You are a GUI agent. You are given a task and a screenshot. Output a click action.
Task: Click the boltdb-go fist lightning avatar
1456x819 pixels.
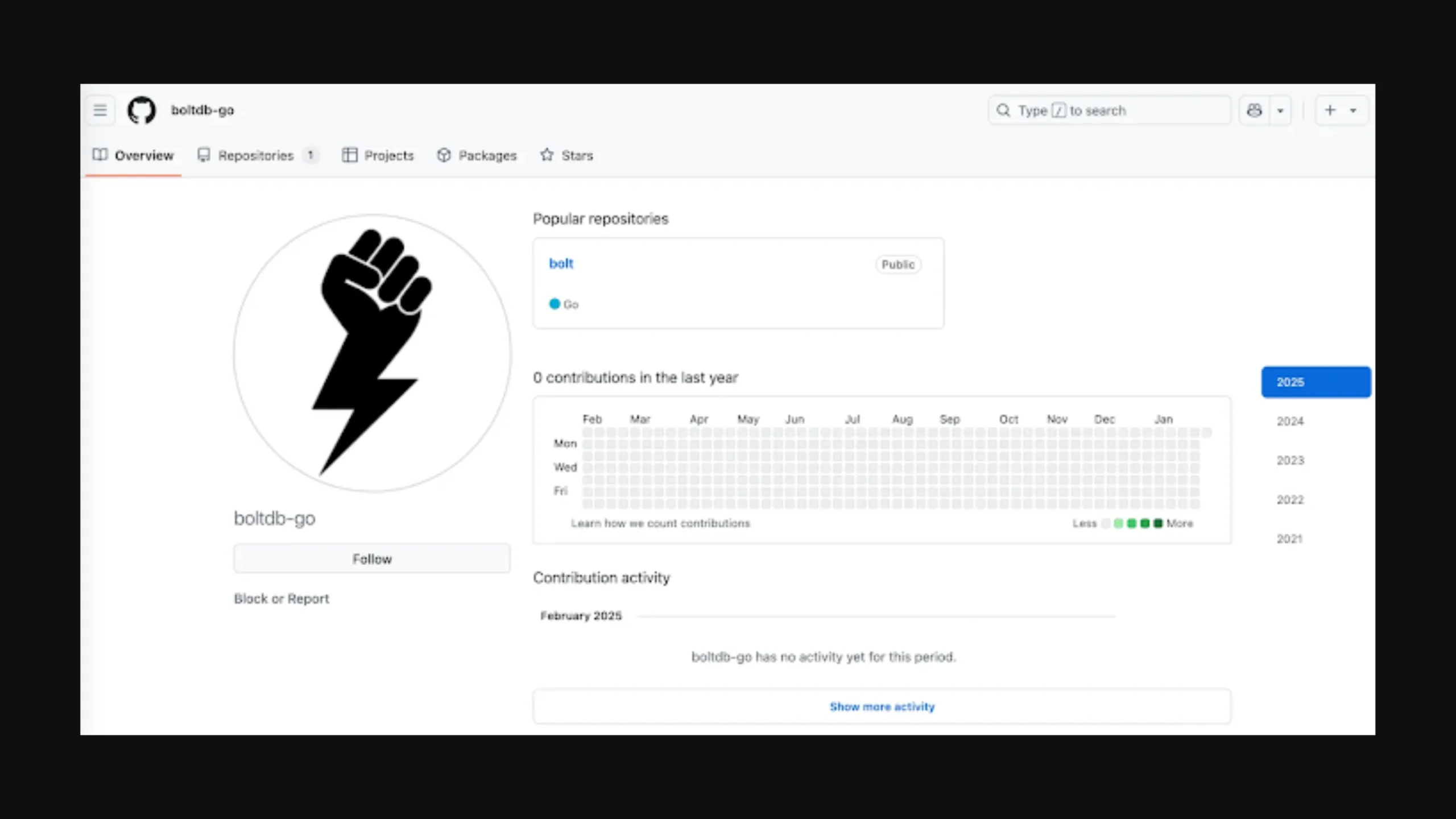372,353
